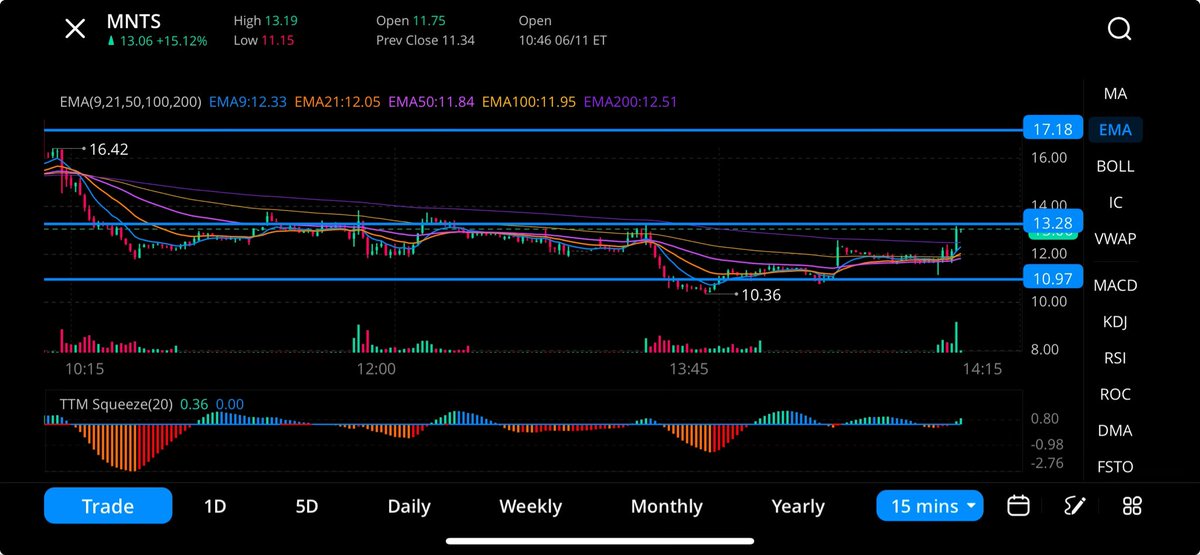
Task: Switch to the Weekly timeframe tab
Action: (530, 506)
